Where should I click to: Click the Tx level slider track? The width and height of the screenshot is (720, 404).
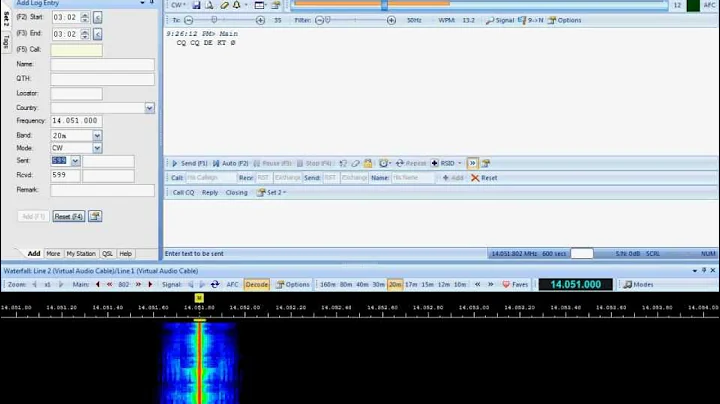pos(224,20)
